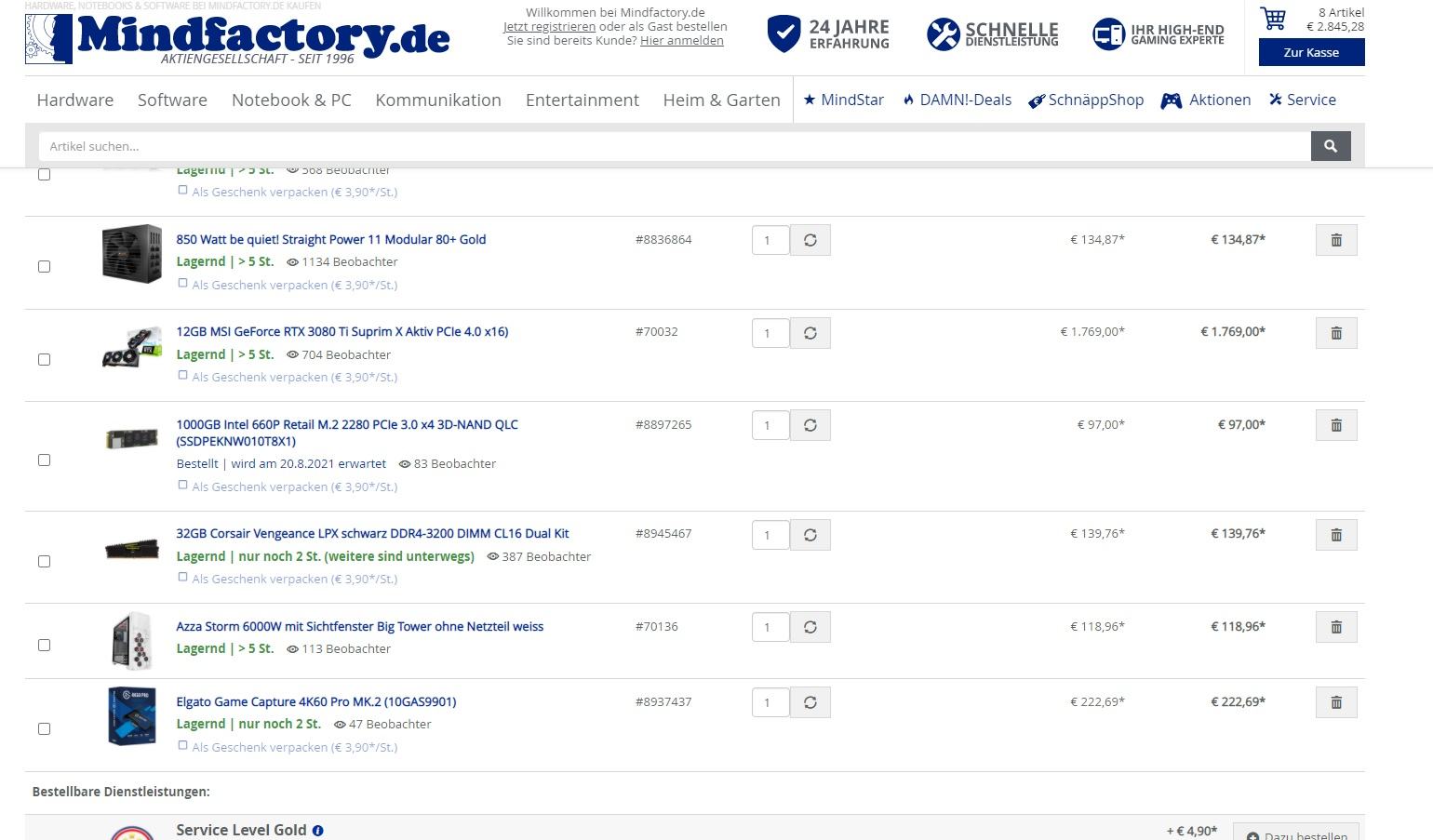The image size is (1433, 840).
Task: Tick checkbox for Intel 660P SSD row
Action: coord(44,460)
